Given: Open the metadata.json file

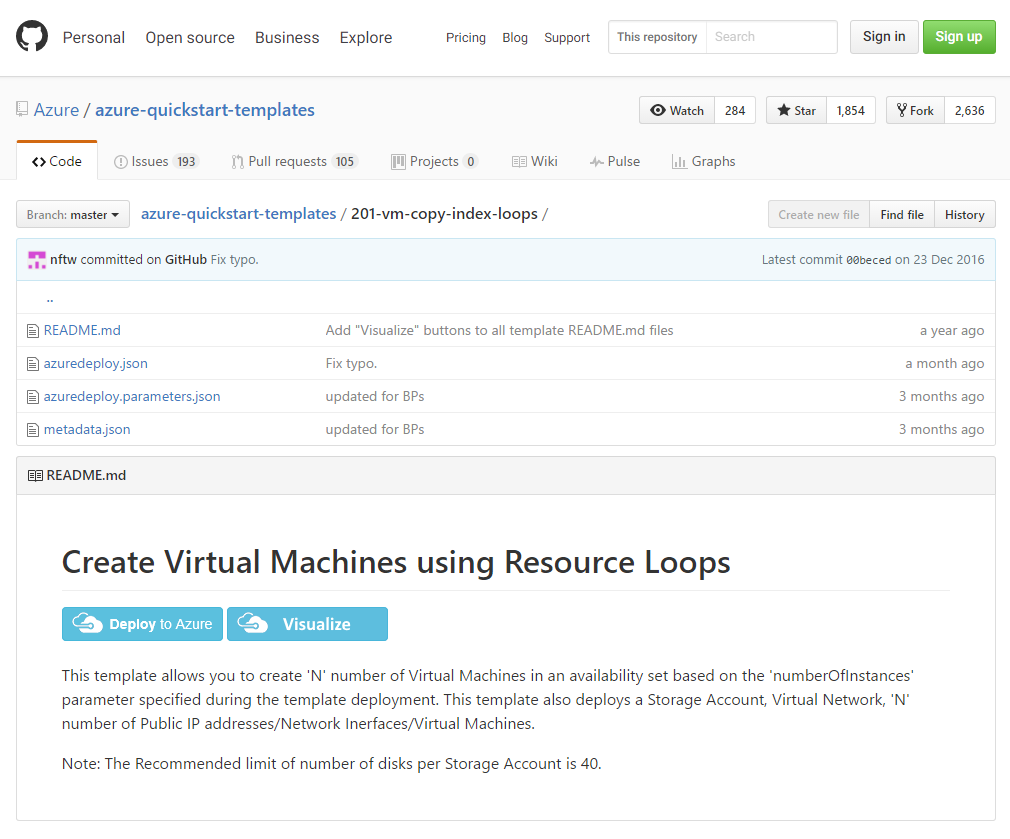Looking at the screenshot, I should click(87, 429).
